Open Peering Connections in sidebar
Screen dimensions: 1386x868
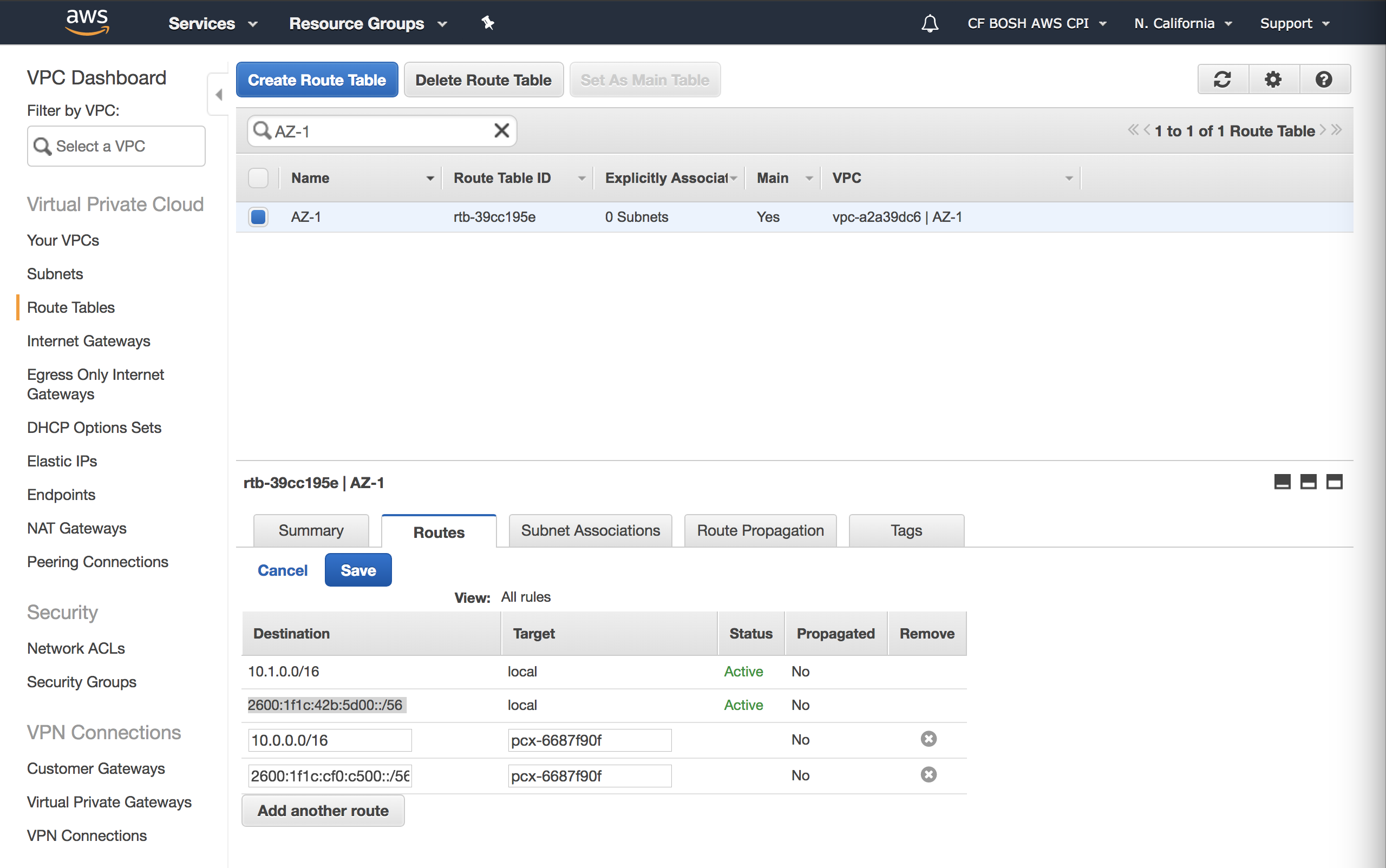point(97,562)
